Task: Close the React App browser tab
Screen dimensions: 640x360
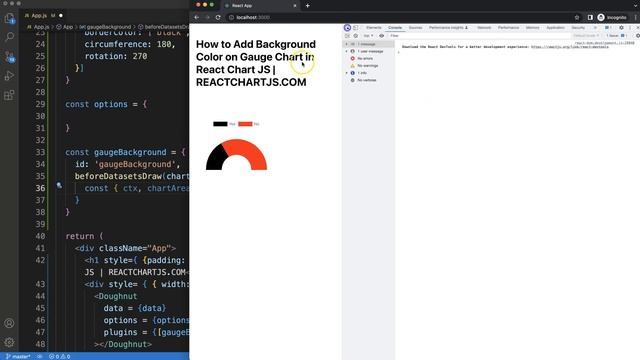Action: (x=295, y=6)
